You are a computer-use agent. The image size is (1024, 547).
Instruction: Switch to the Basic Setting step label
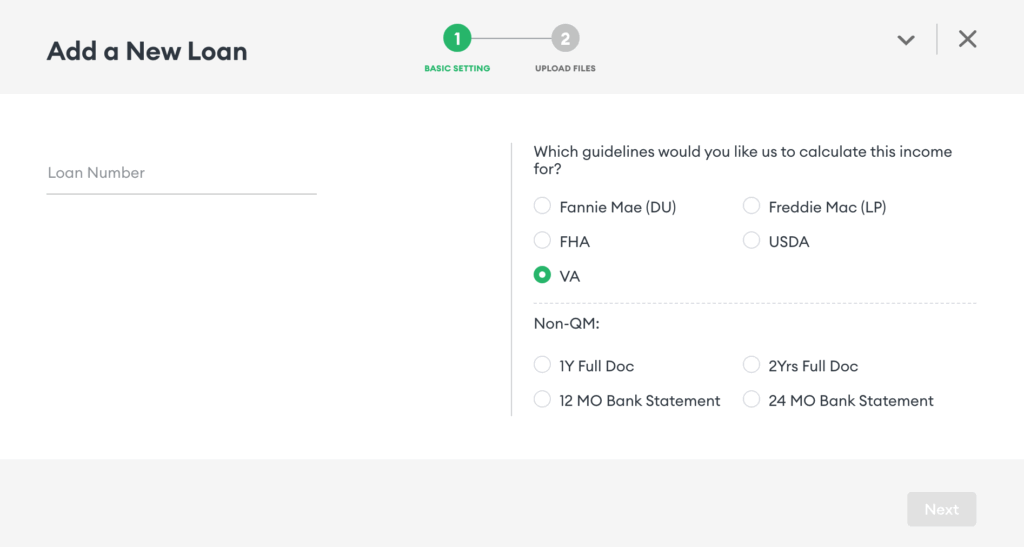coord(457,69)
